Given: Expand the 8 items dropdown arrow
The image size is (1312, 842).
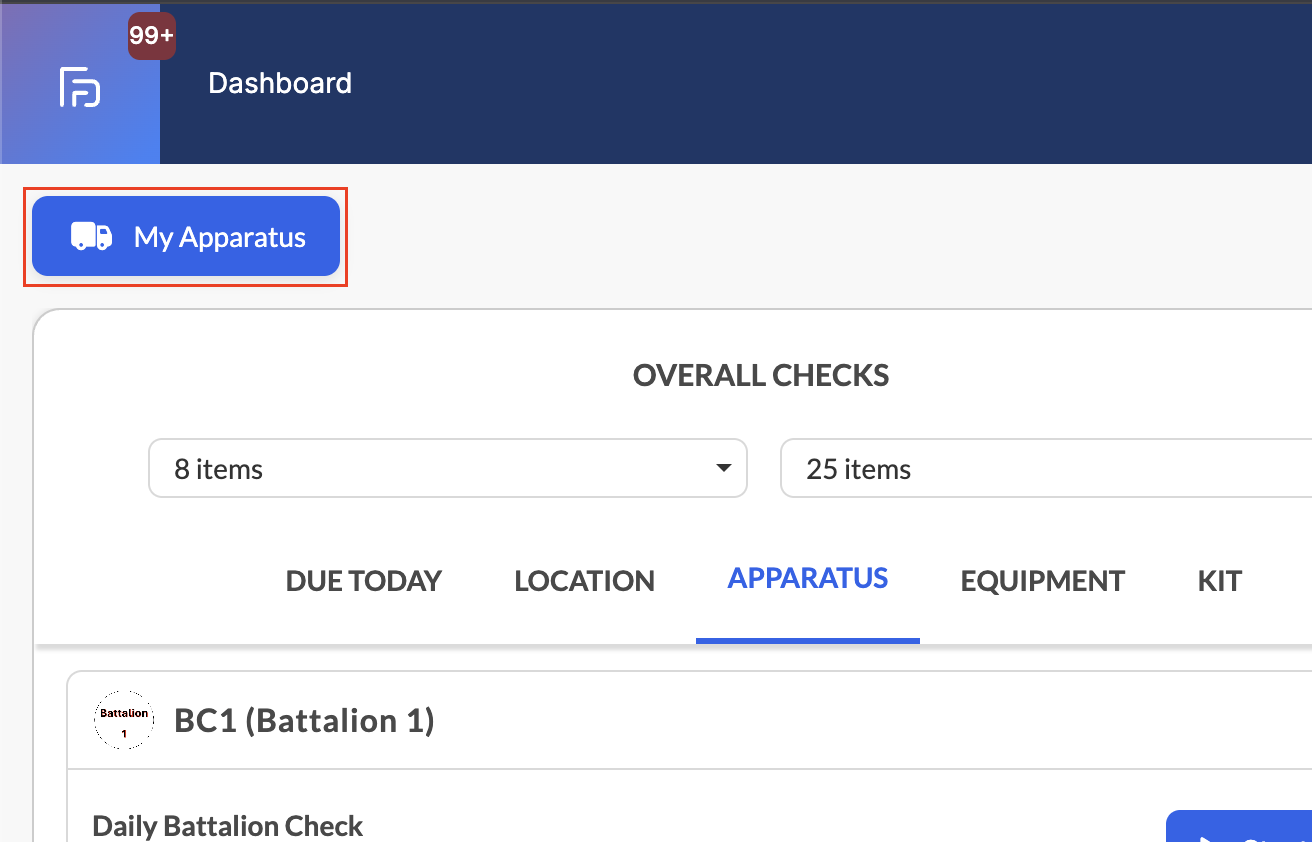Looking at the screenshot, I should coord(724,468).
